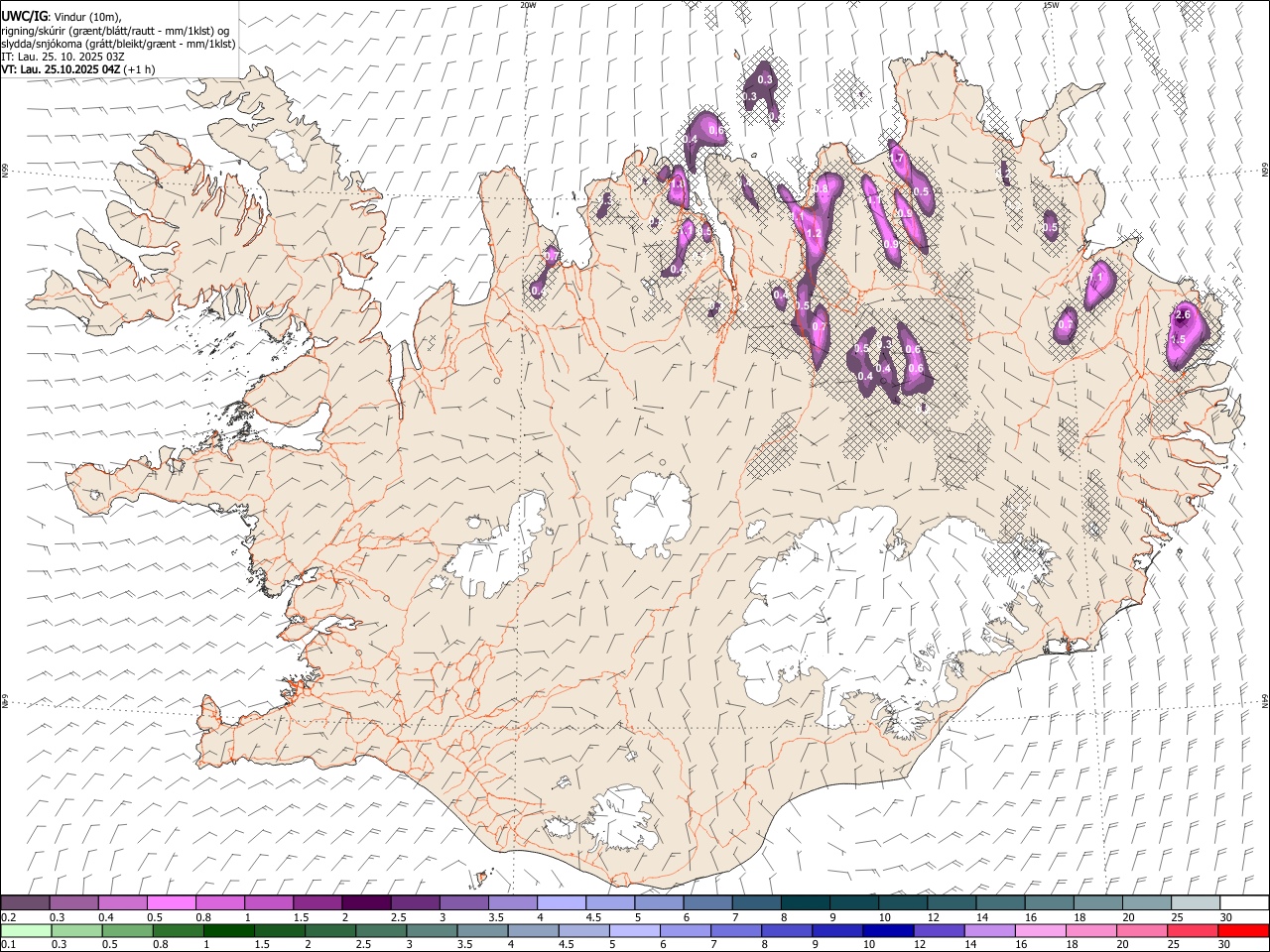
Task: Pick the bright pink 0.5 snow legend swatch
Action: 172,903
